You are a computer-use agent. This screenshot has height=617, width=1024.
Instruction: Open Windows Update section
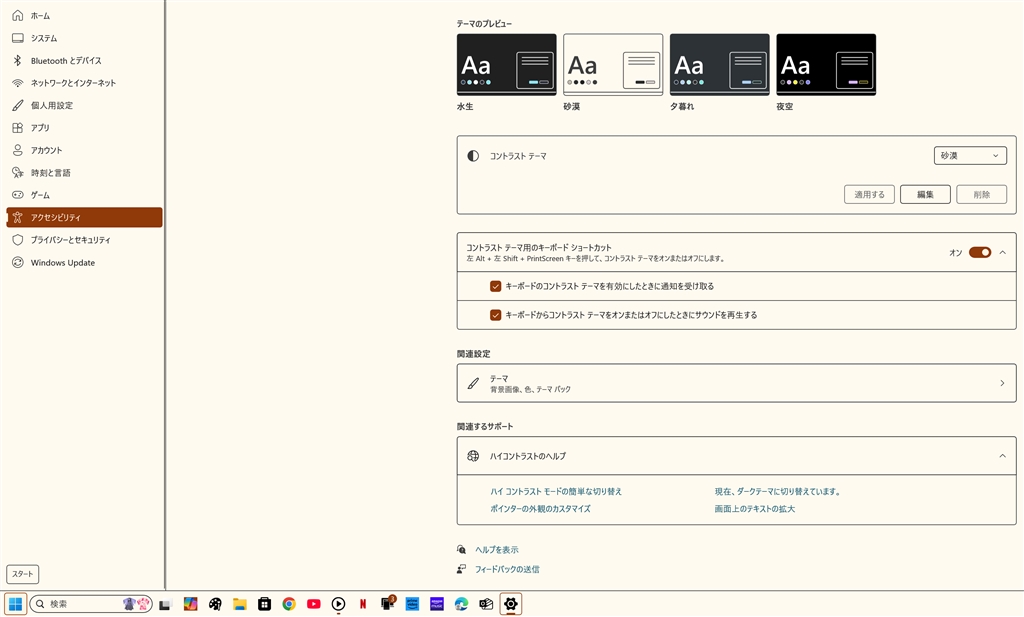(x=62, y=263)
